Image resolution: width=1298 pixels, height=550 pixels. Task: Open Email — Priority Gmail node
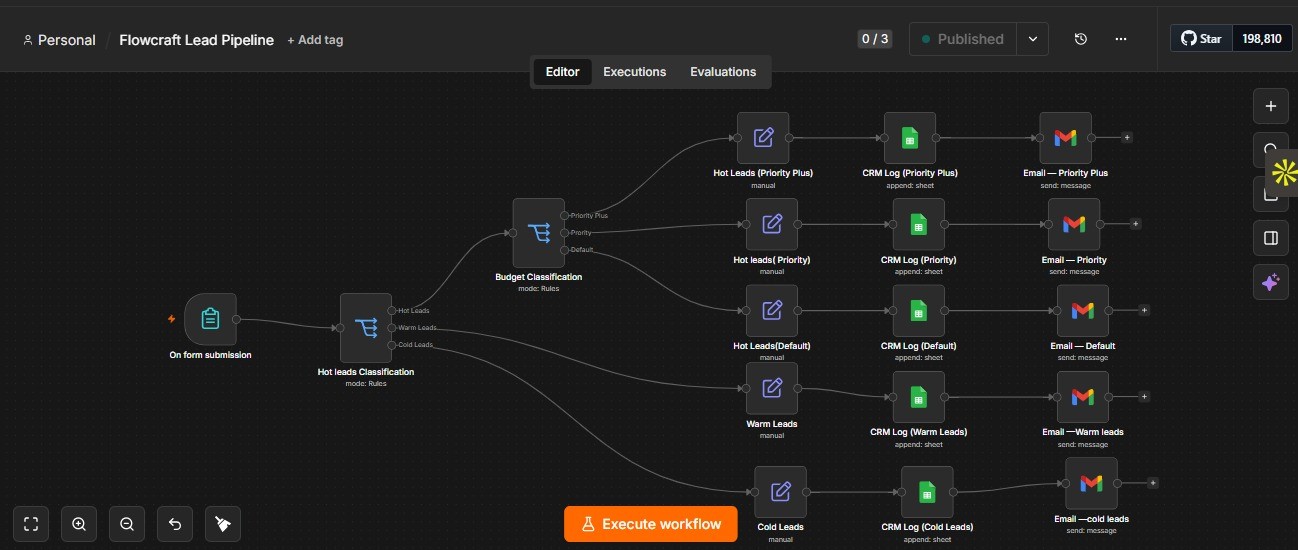1074,224
